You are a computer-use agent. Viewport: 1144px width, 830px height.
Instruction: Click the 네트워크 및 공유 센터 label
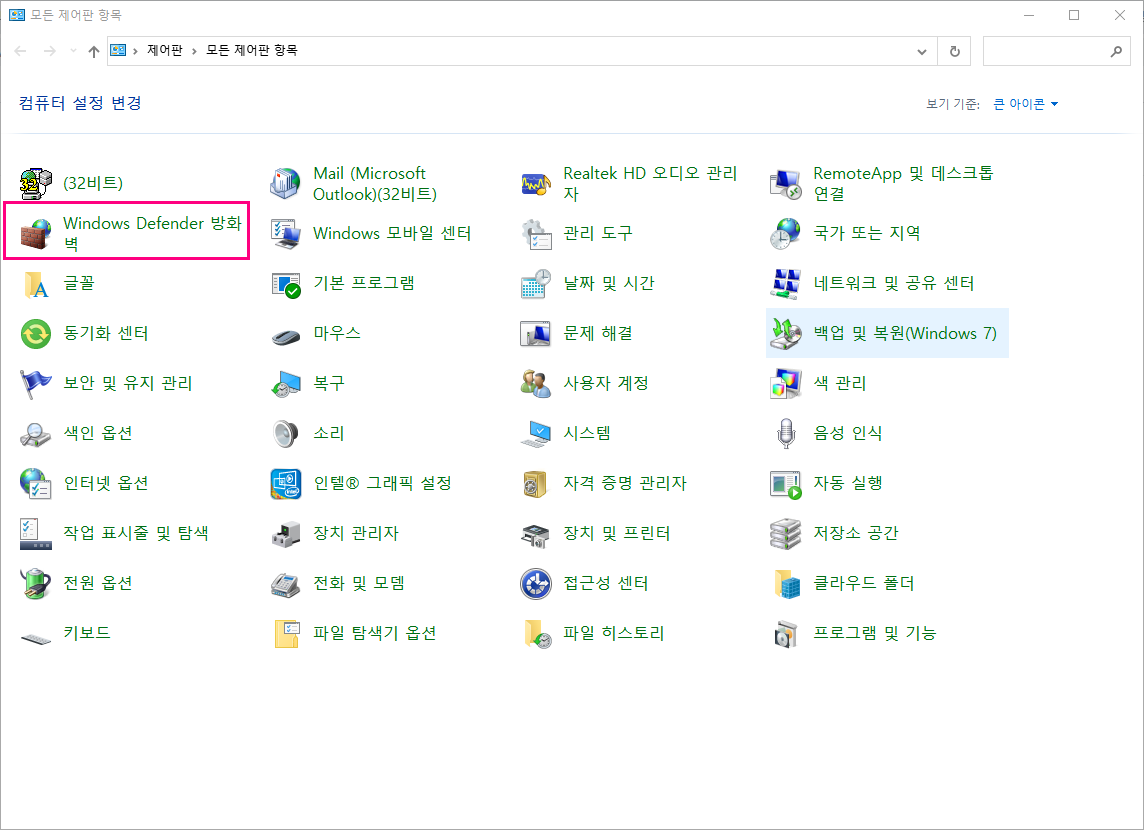click(894, 283)
